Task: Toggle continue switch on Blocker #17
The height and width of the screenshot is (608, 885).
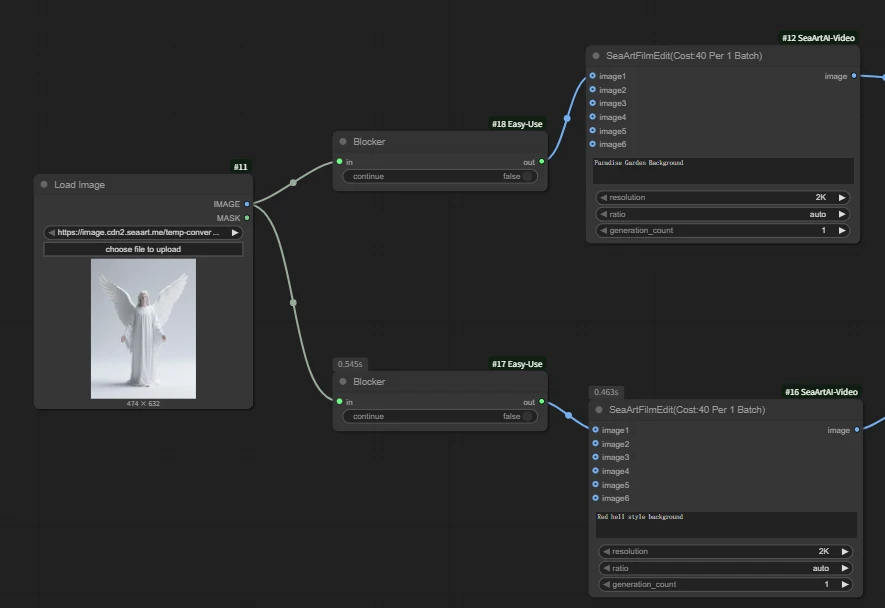Action: 527,417
